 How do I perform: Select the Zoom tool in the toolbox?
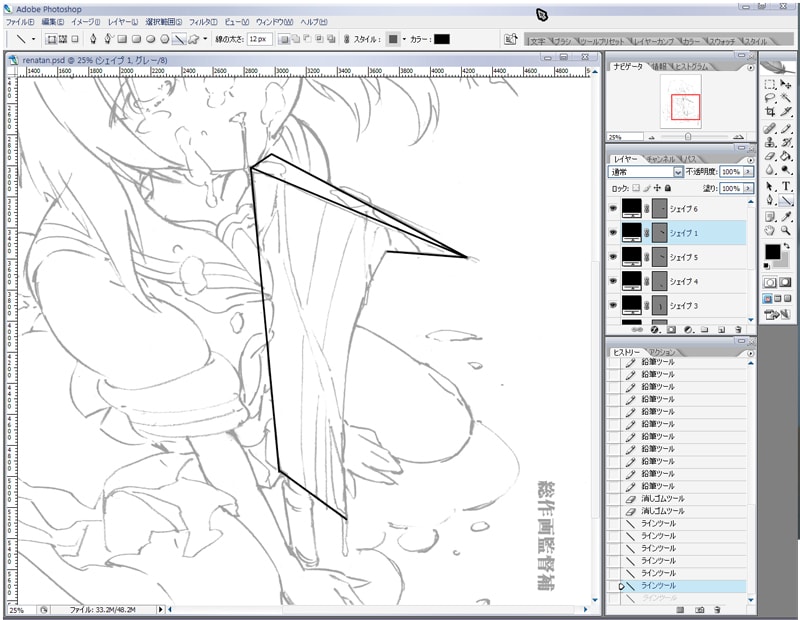click(x=784, y=231)
